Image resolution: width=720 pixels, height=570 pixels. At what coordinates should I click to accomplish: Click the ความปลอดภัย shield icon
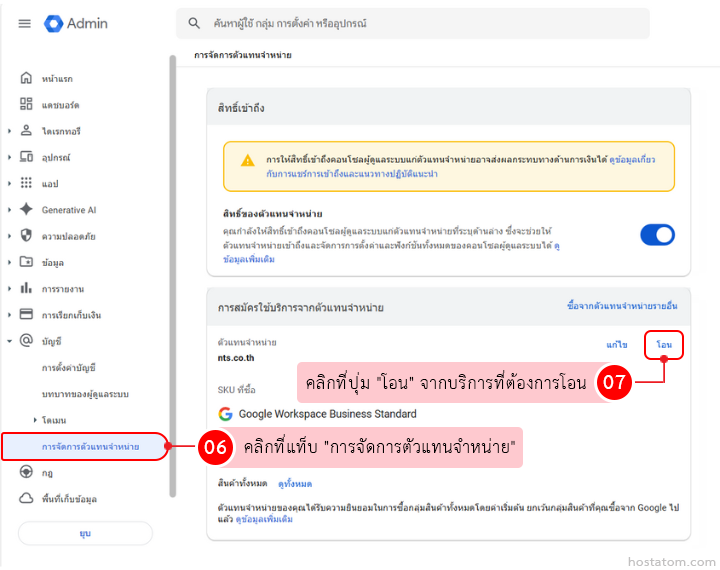click(x=26, y=236)
